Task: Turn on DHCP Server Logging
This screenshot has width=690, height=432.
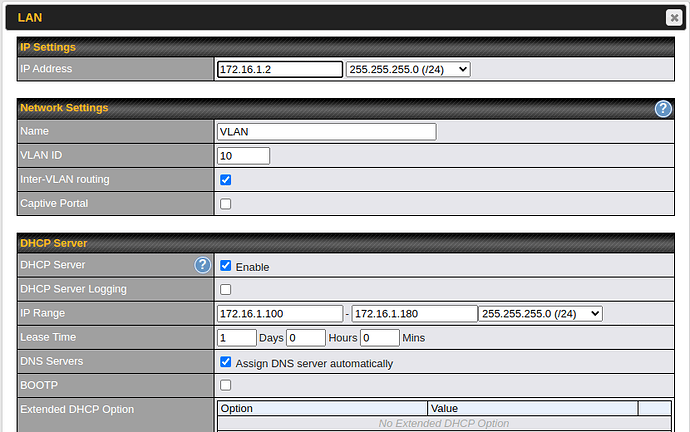Action: [226, 290]
